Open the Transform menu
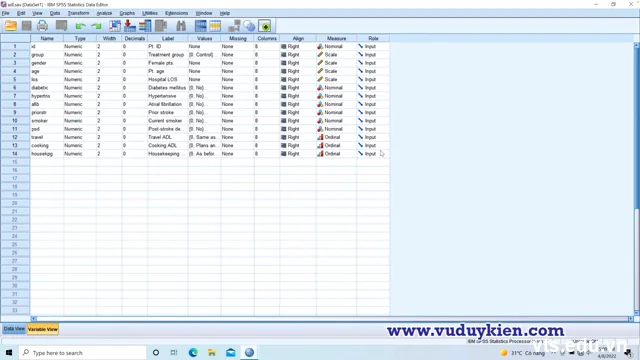This screenshot has height=360, width=640. click(x=78, y=13)
